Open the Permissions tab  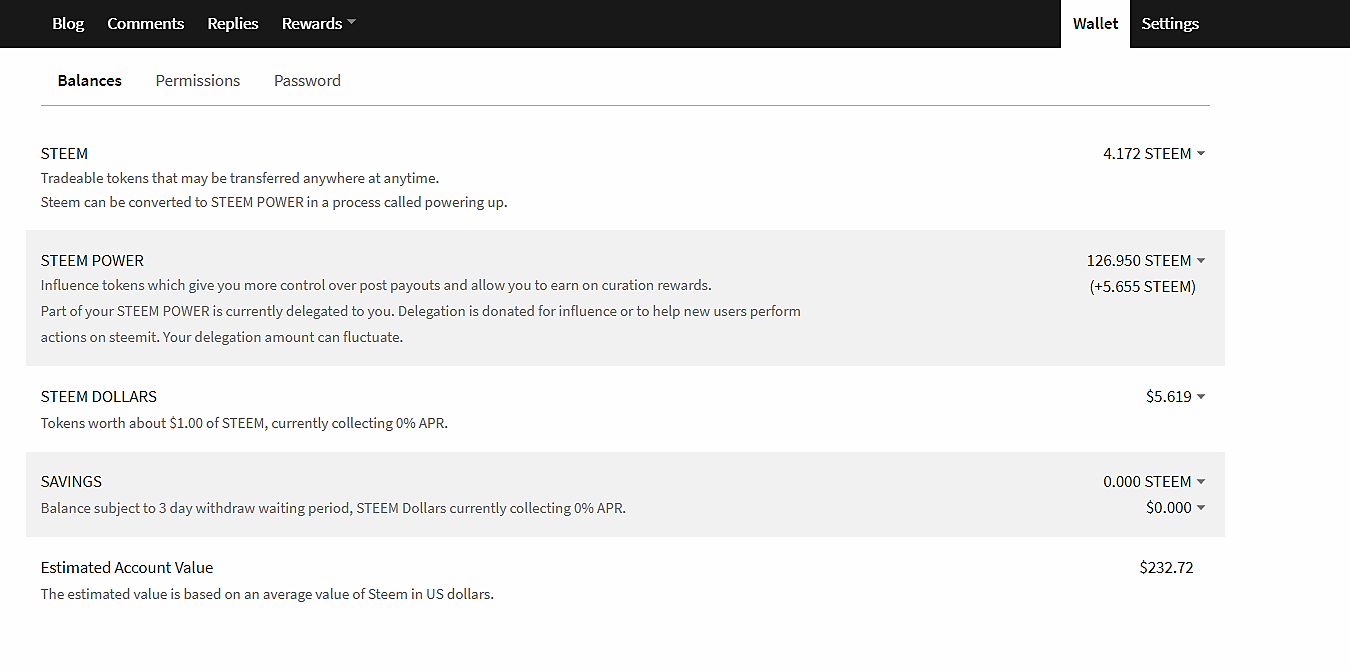pyautogui.click(x=198, y=81)
